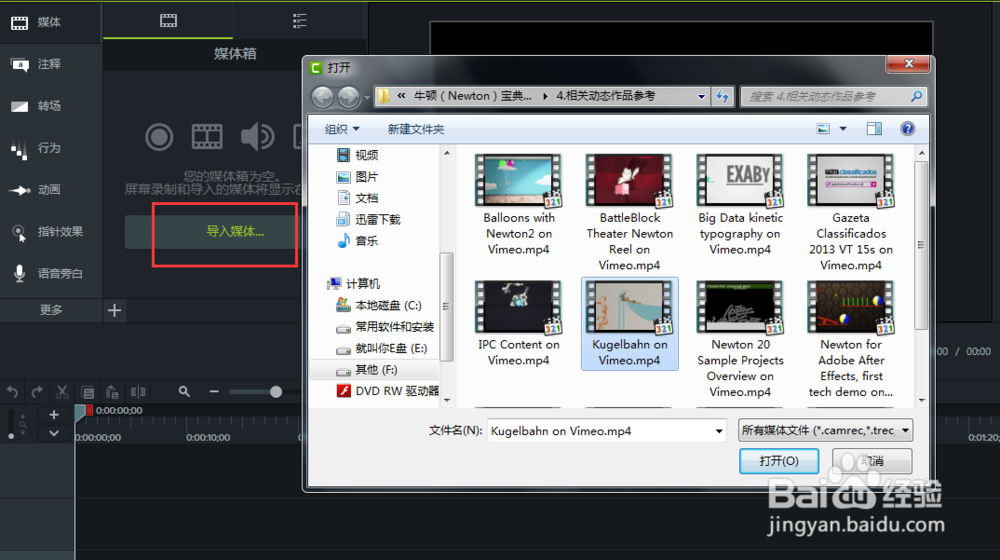Click the blue help question mark icon

pyautogui.click(x=908, y=129)
